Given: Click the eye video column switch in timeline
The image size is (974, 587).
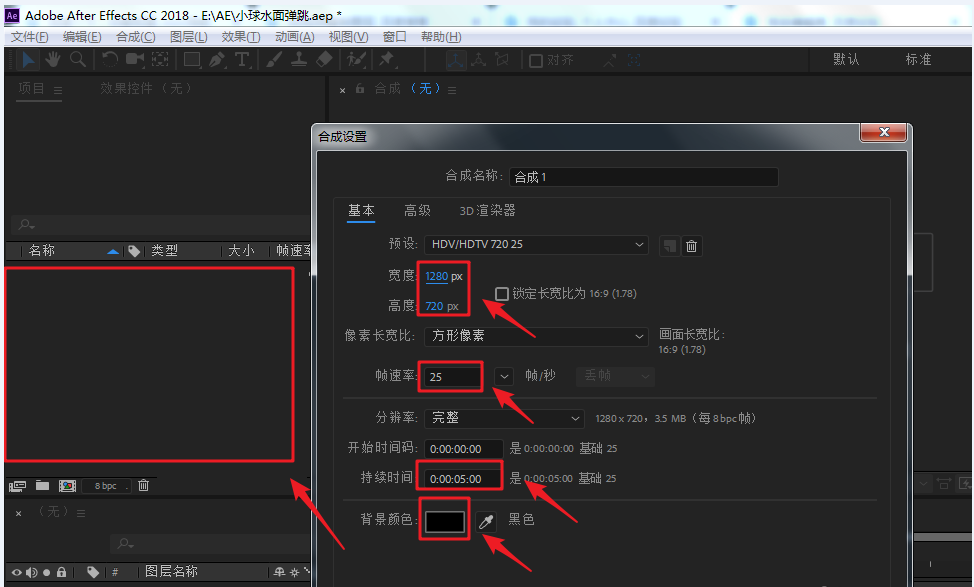Looking at the screenshot, I should [17, 573].
